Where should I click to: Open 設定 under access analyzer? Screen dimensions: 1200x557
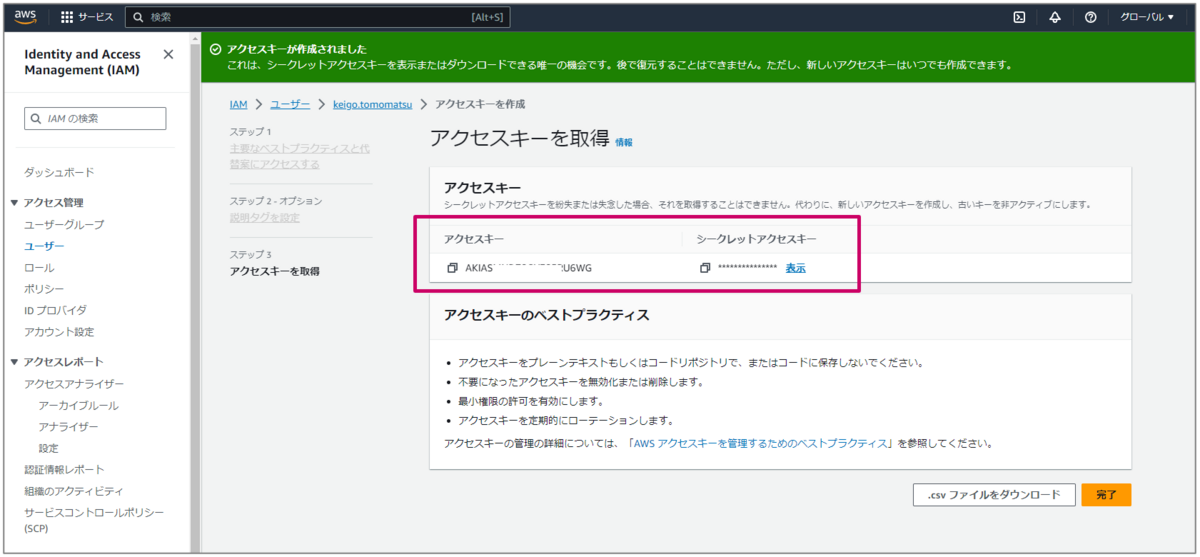coord(48,448)
